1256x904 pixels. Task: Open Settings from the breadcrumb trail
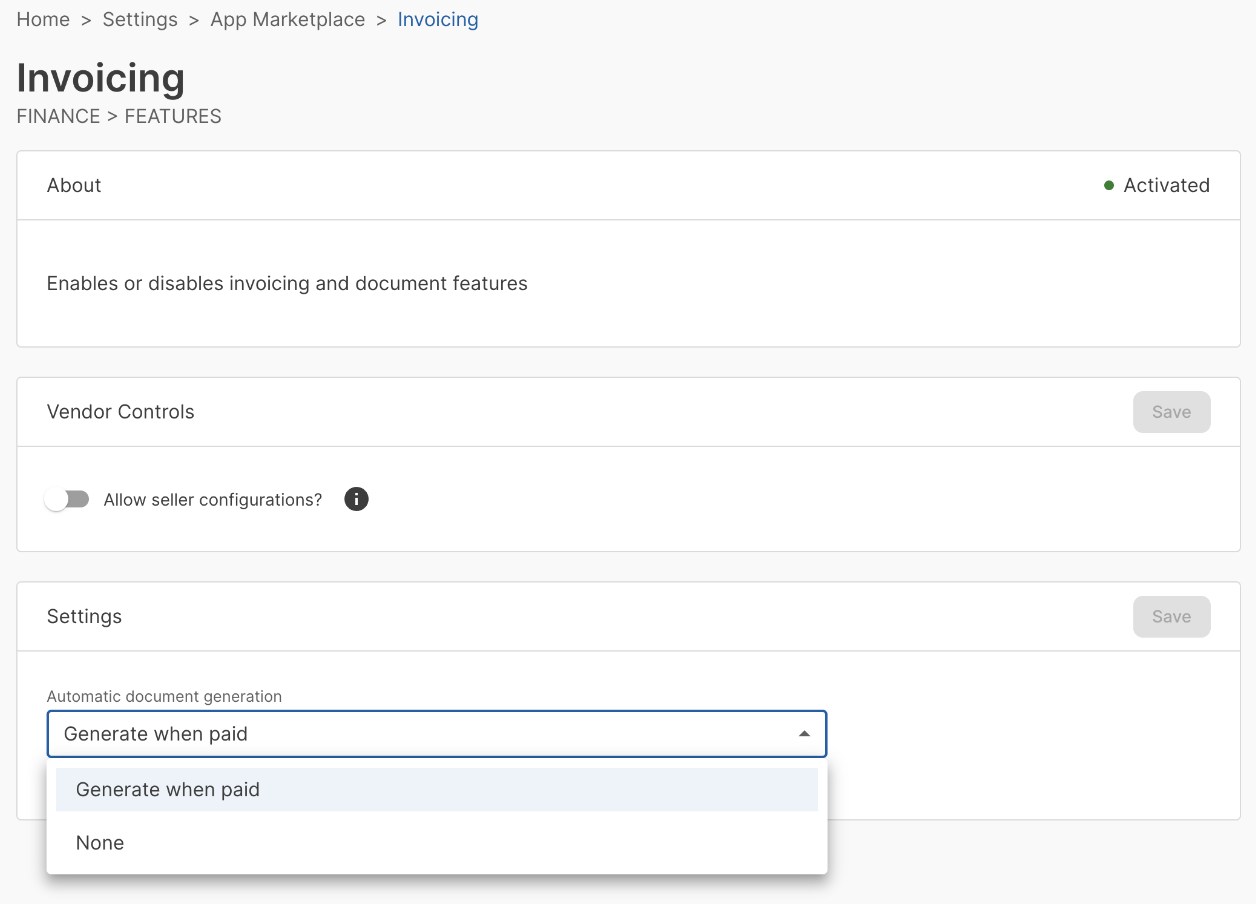(x=140, y=20)
